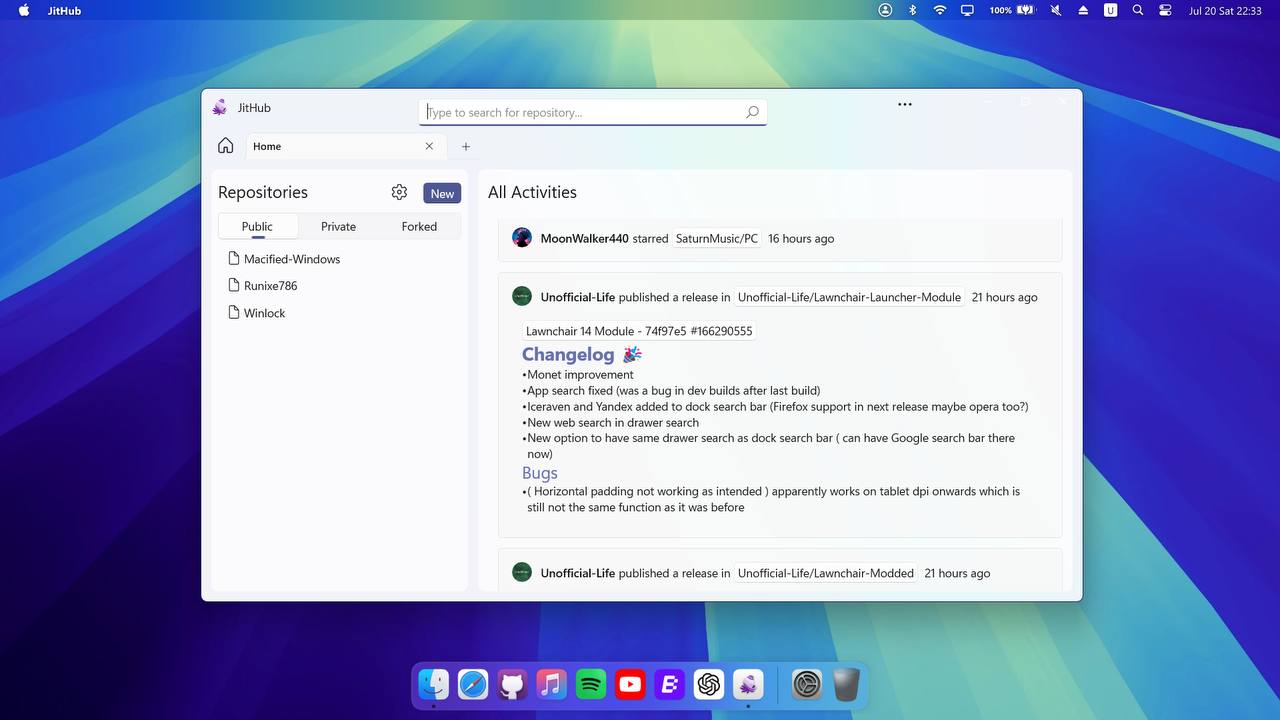This screenshot has height=720, width=1280.
Task: Open the three-dot more options menu
Action: pyautogui.click(x=905, y=104)
